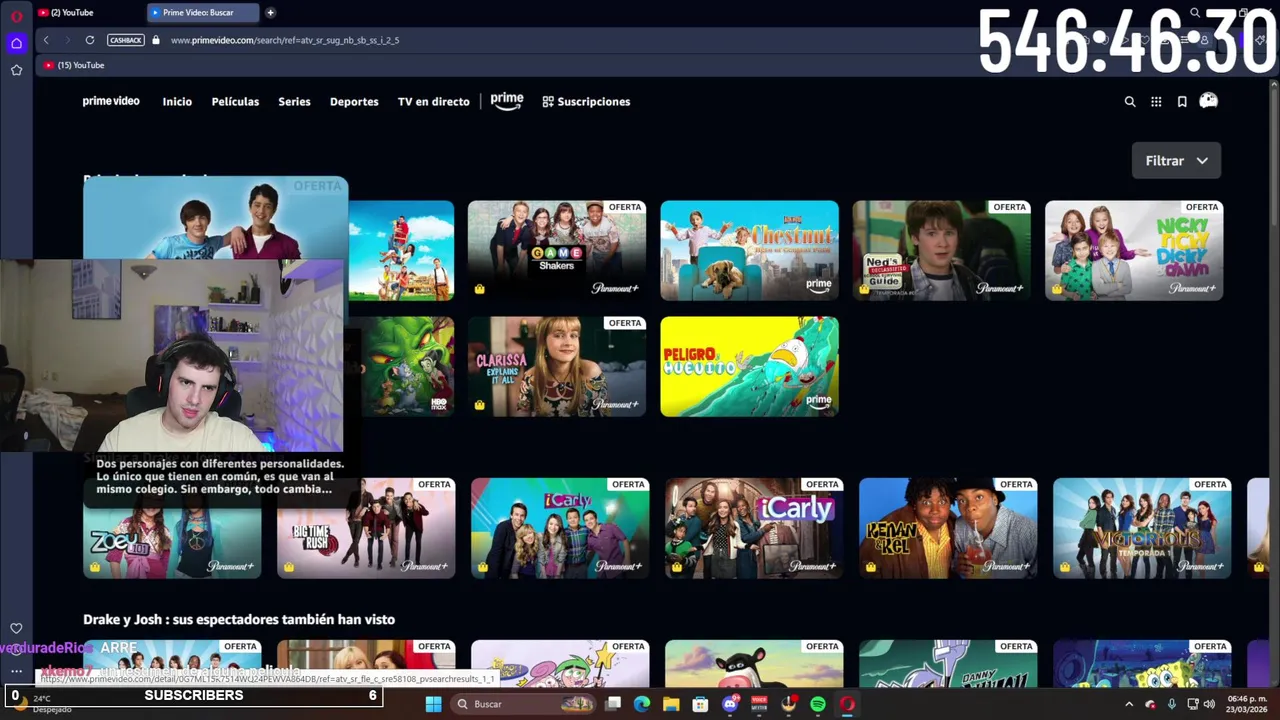Open Nicky Ricky Dicky Dawn thumbnail
Image resolution: width=1280 pixels, height=720 pixels.
(x=1134, y=250)
